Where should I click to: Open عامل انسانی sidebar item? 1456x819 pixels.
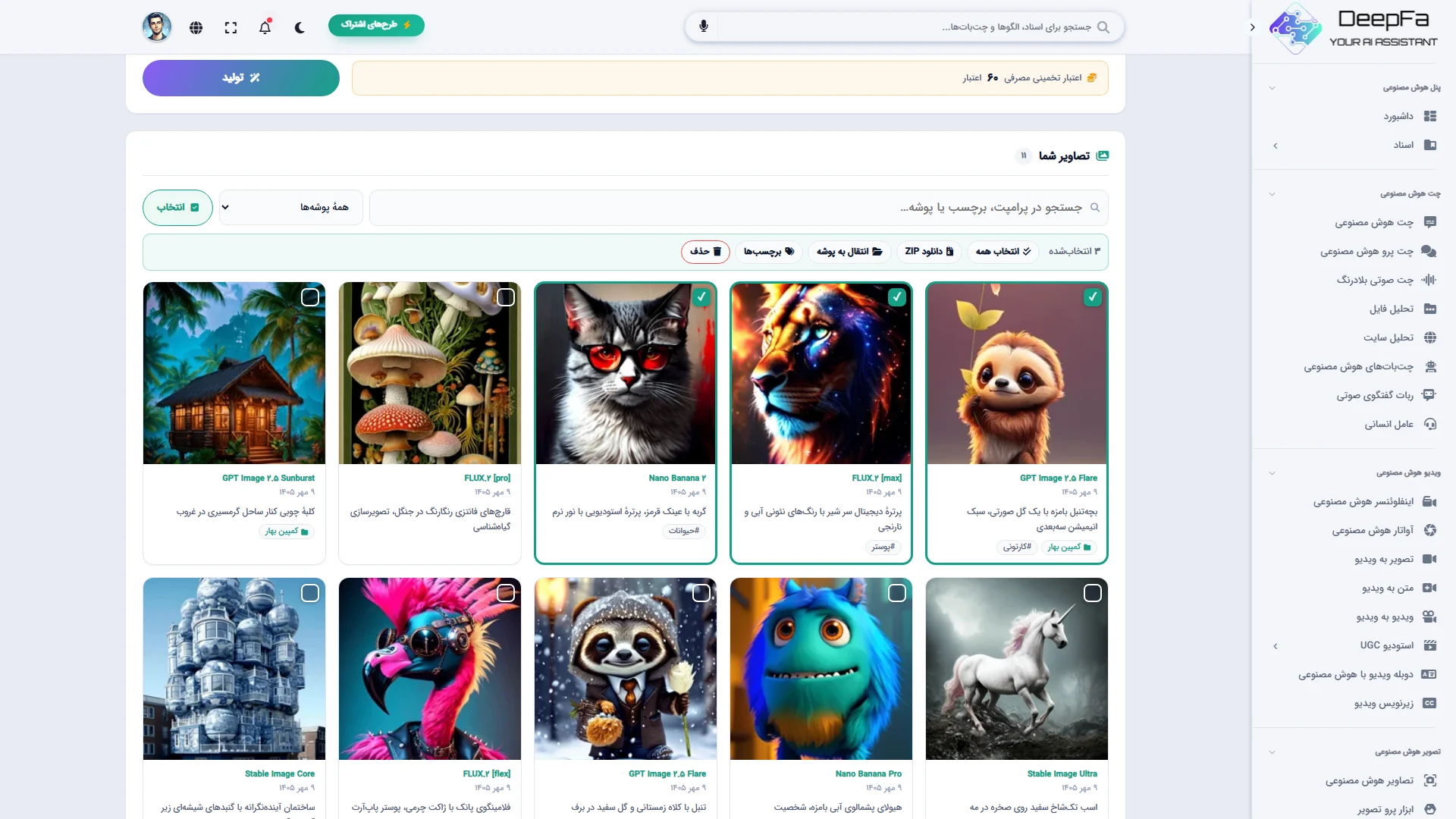[1400, 424]
